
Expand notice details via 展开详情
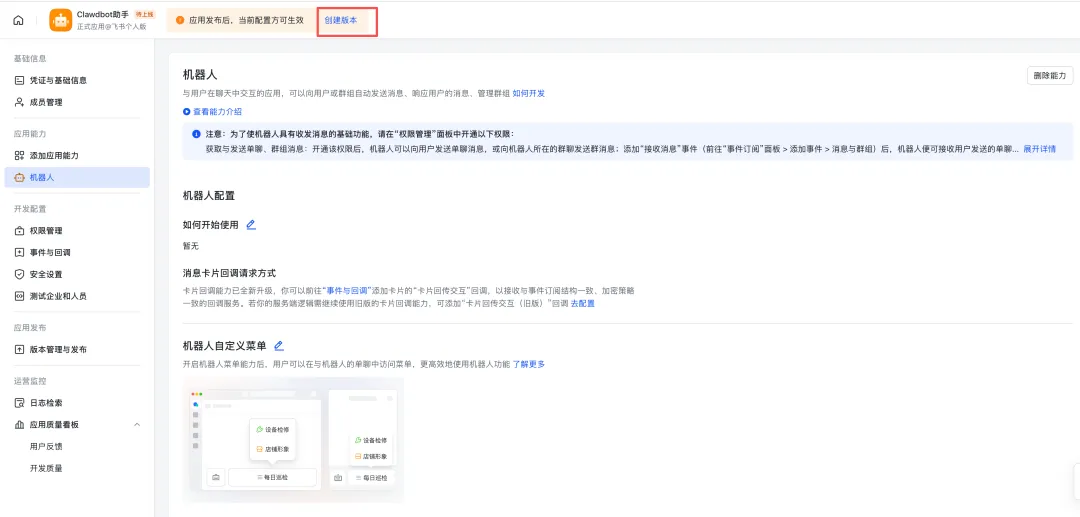pyautogui.click(x=1039, y=149)
